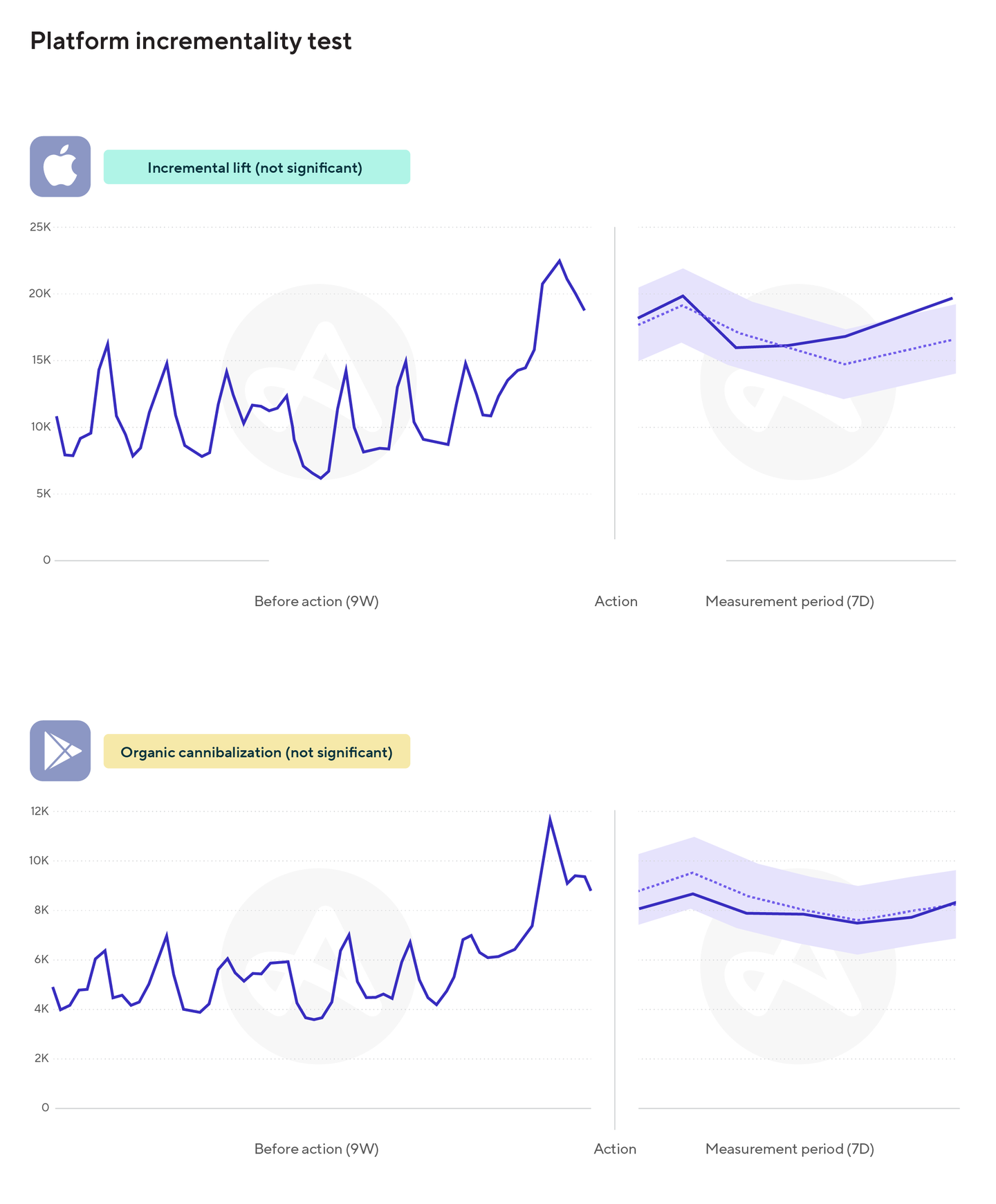Click Before action (9W) label under Google Play chart
The height and width of the screenshot is (1204, 996).
coord(316,1149)
